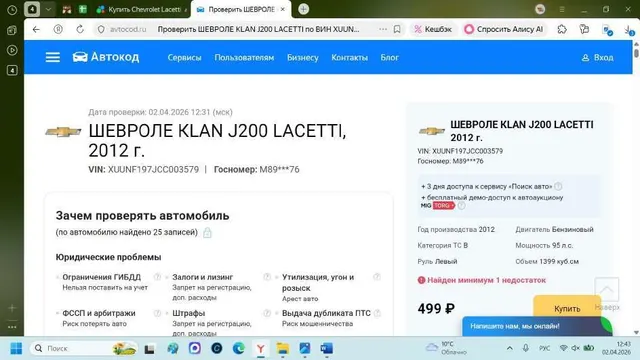640x360 pixels.
Task: Click the lock icon beside 25 записей
Action: click(x=207, y=232)
